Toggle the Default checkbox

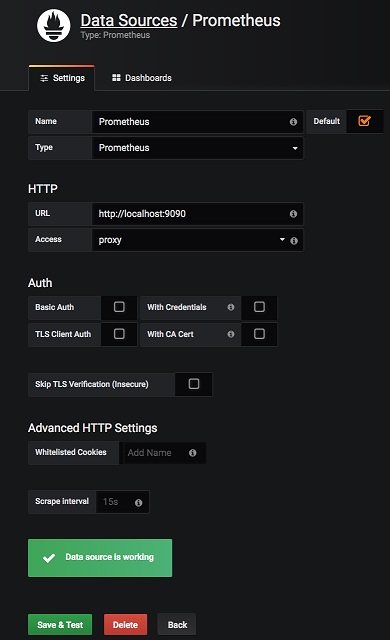coord(364,121)
